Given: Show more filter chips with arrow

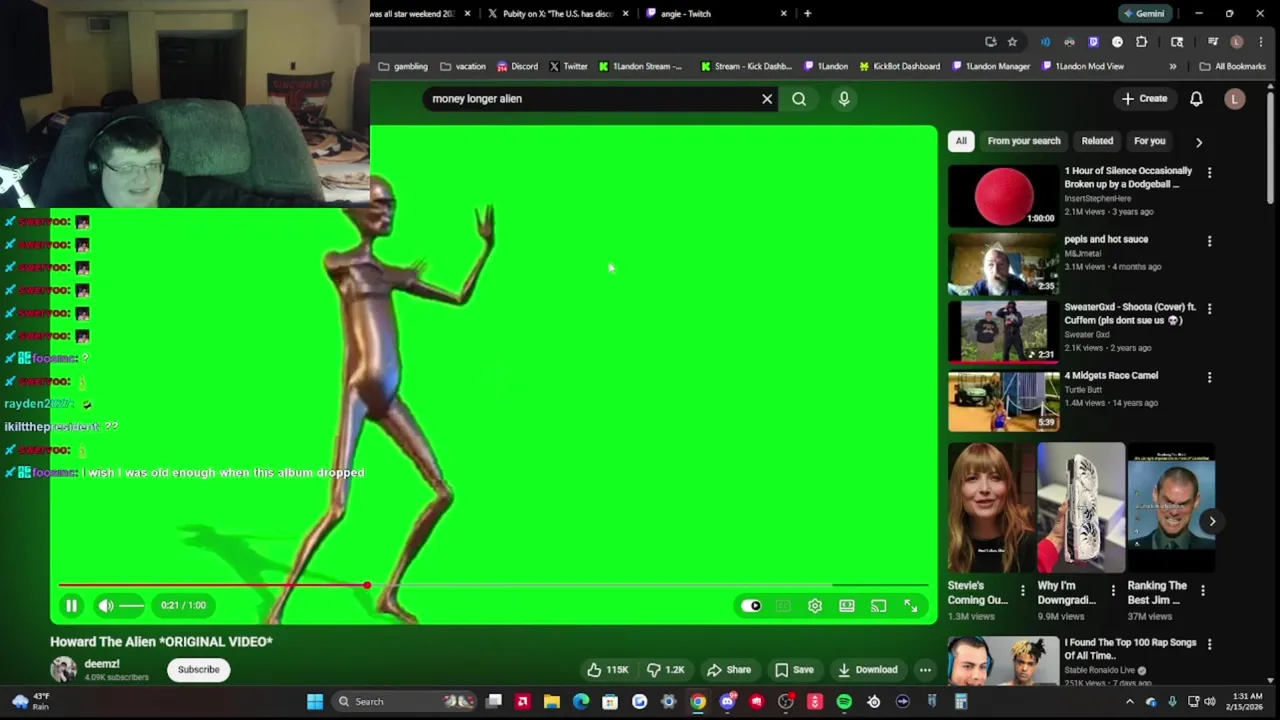Looking at the screenshot, I should (x=1199, y=142).
